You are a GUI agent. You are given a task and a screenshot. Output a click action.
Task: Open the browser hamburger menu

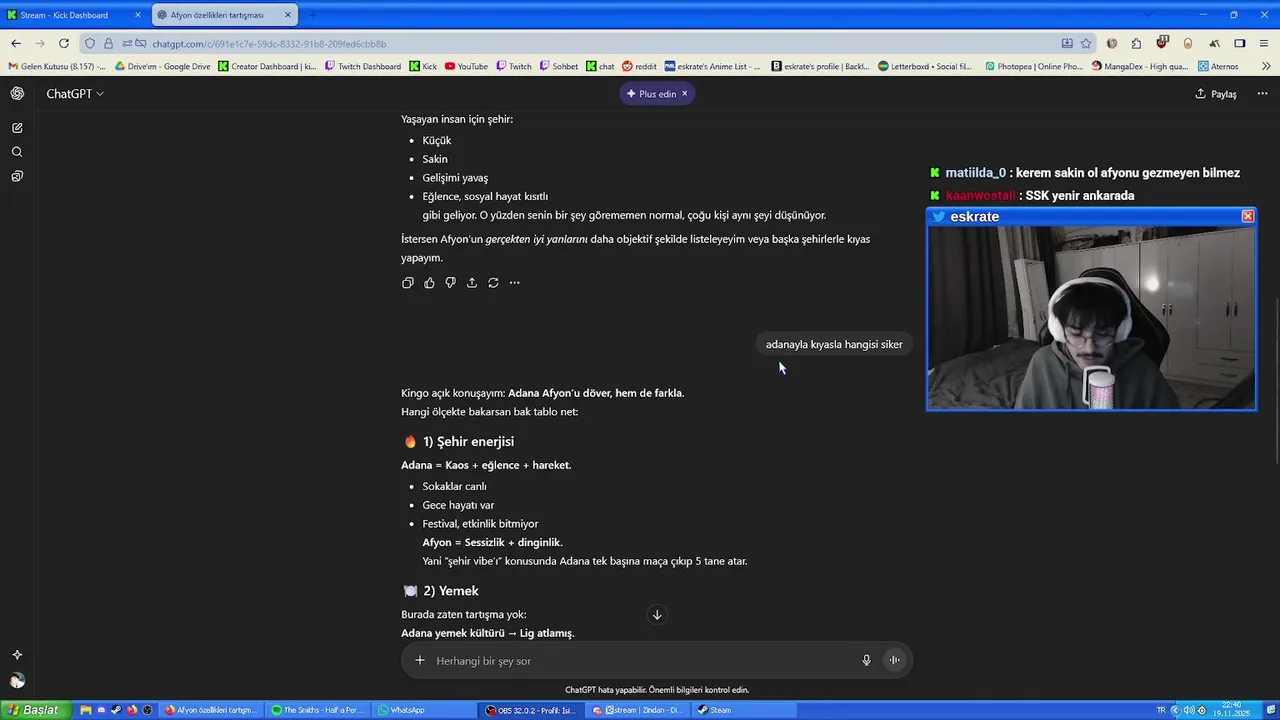point(1264,43)
